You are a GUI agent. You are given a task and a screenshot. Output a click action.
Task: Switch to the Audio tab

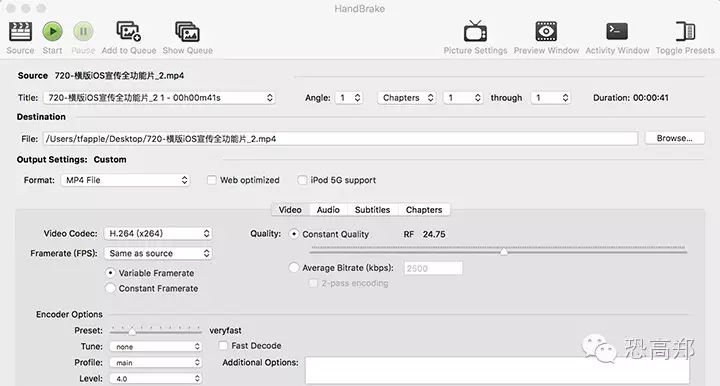coord(328,210)
